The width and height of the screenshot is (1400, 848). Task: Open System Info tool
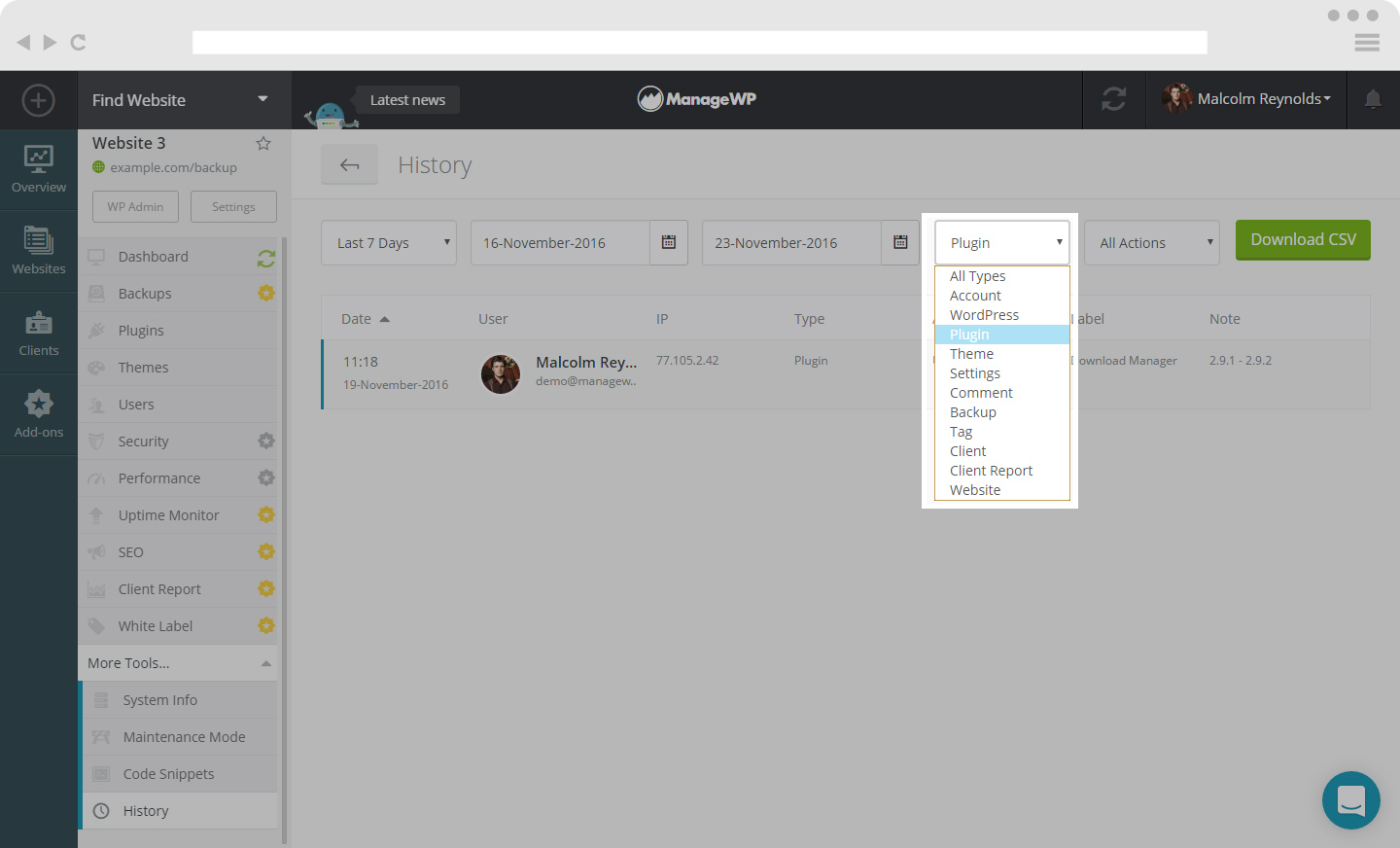(x=180, y=700)
